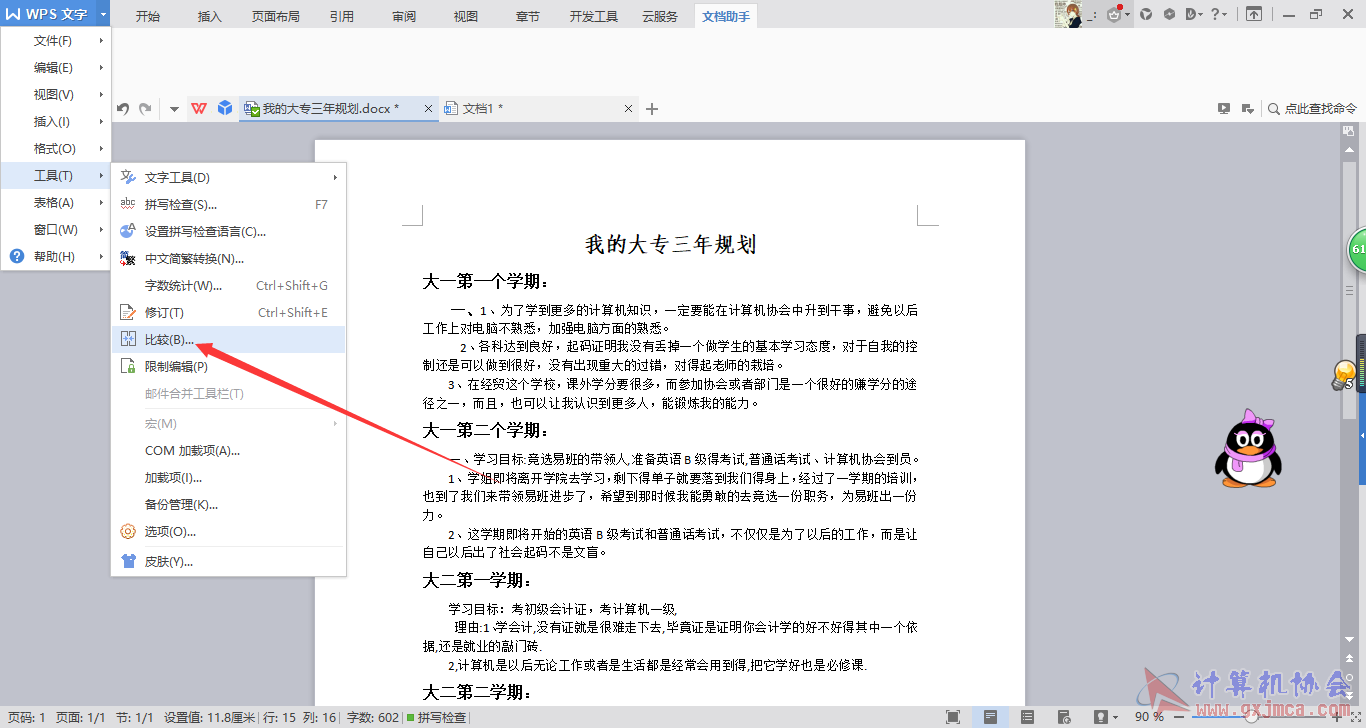Click the green circular 61 badge
The height and width of the screenshot is (728, 1366).
click(x=1357, y=250)
